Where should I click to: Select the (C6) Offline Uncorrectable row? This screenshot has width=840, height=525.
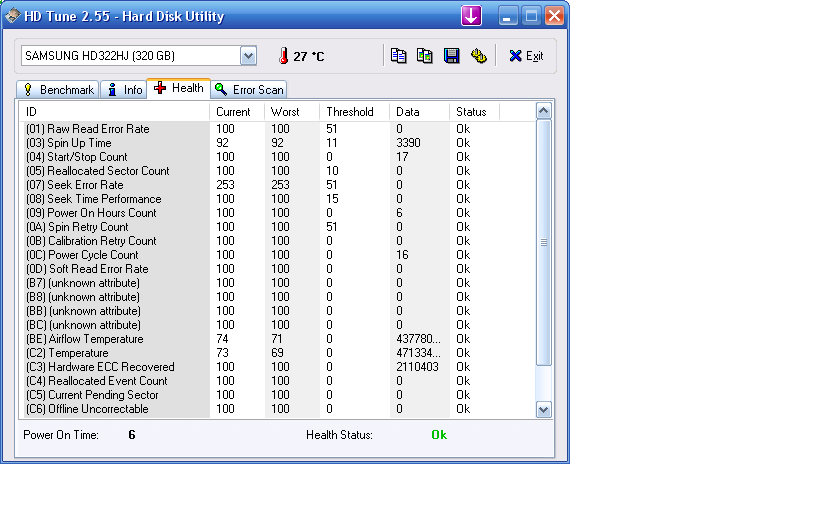click(277, 409)
